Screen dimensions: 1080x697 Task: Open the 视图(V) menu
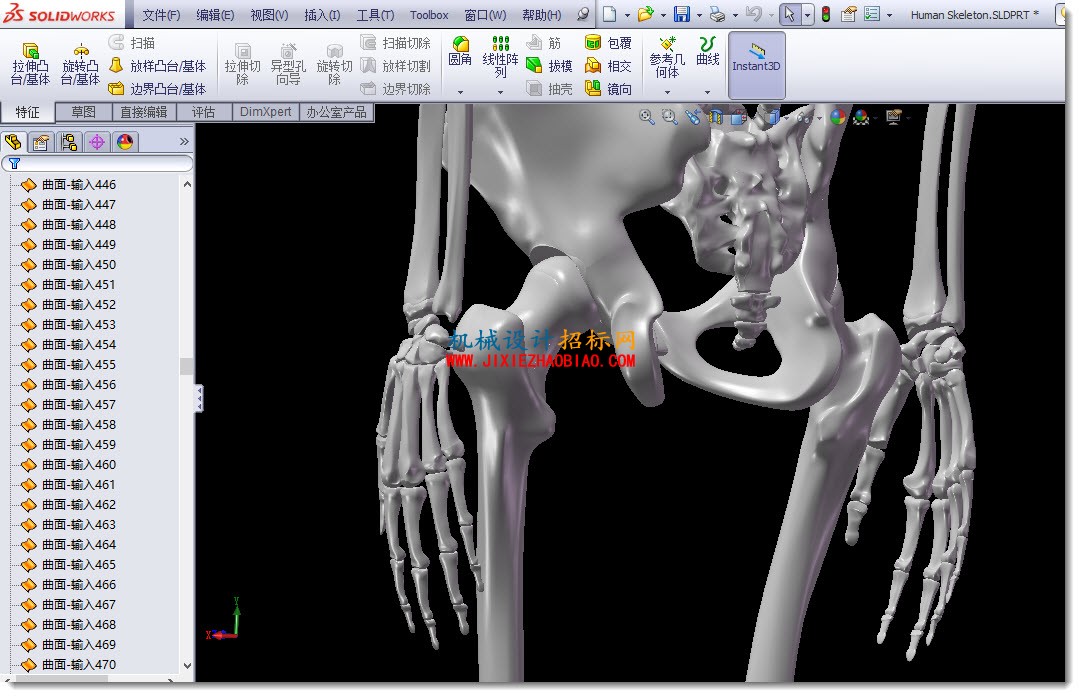click(269, 14)
